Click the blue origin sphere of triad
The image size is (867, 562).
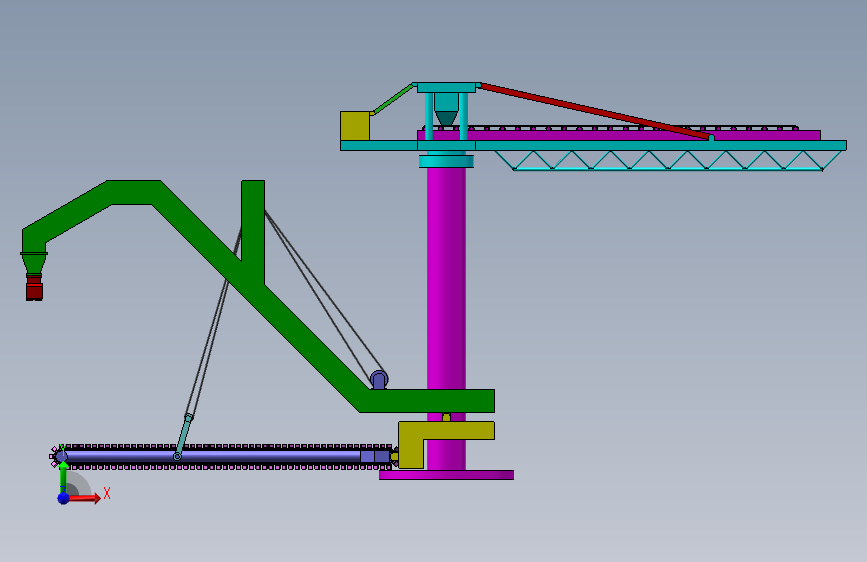click(64, 498)
